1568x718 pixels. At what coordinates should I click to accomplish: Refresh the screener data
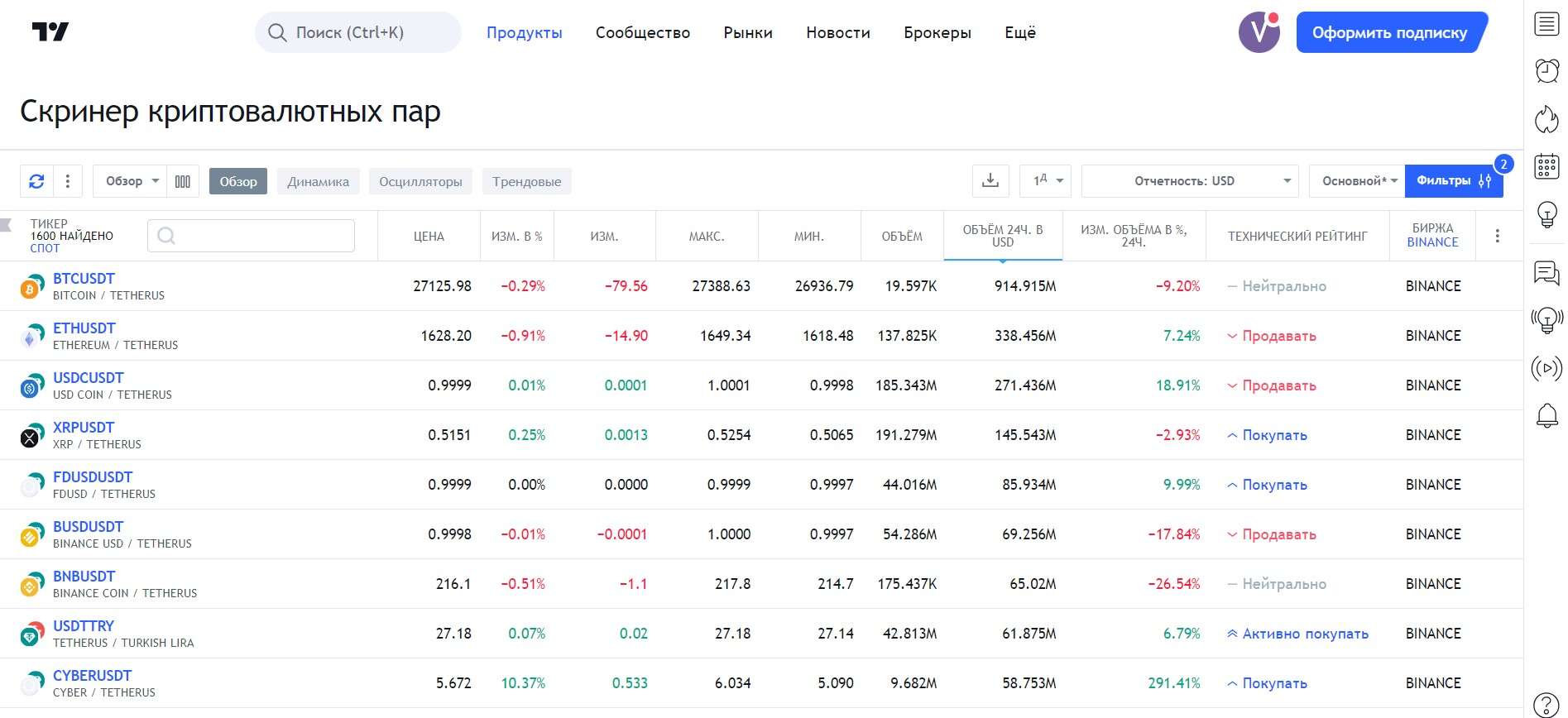pos(36,181)
